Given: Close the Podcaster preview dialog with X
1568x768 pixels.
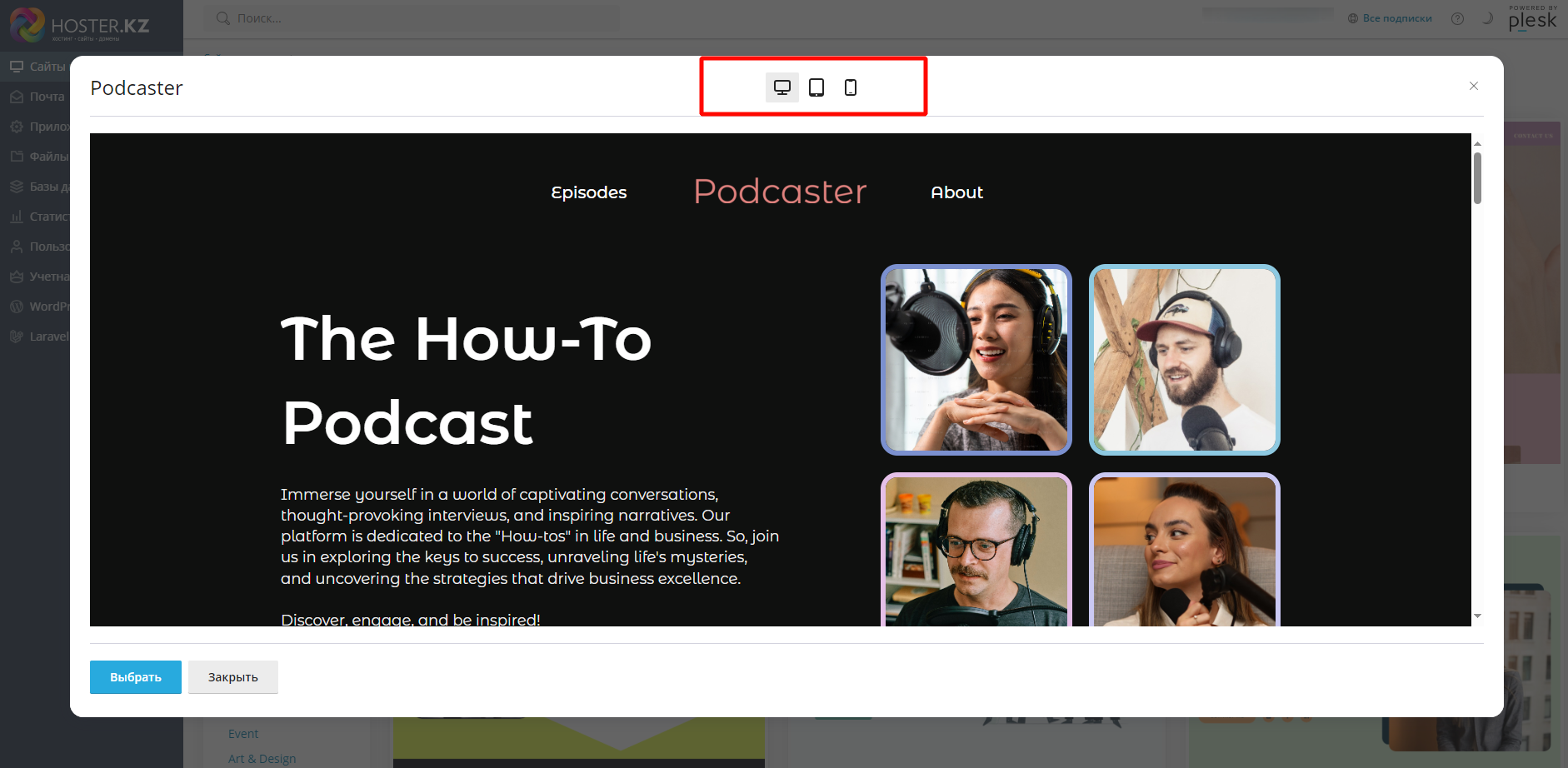Looking at the screenshot, I should point(1474,86).
